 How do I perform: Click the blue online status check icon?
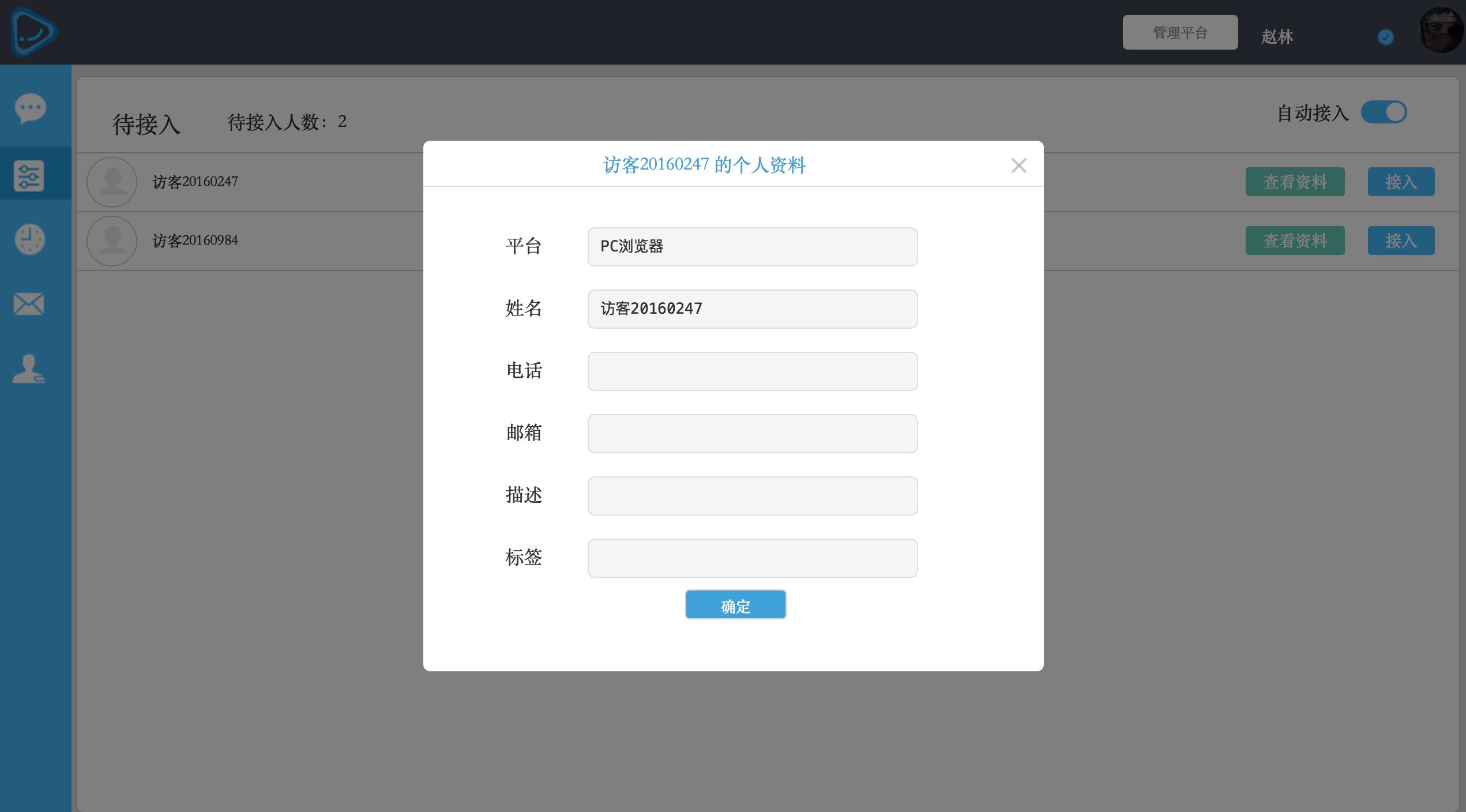coord(1385,37)
